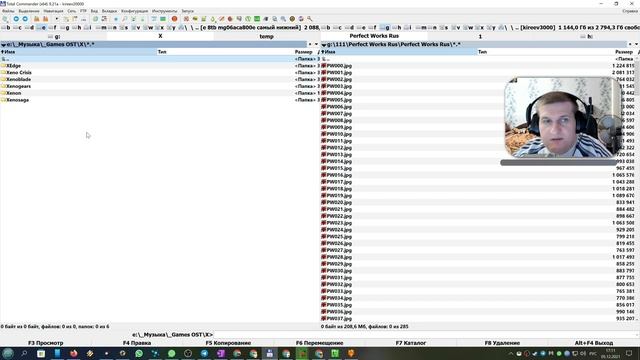Image resolution: width=640 pixels, height=360 pixels.
Task: Select drive h in right drive bar
Action: click(x=396, y=27)
